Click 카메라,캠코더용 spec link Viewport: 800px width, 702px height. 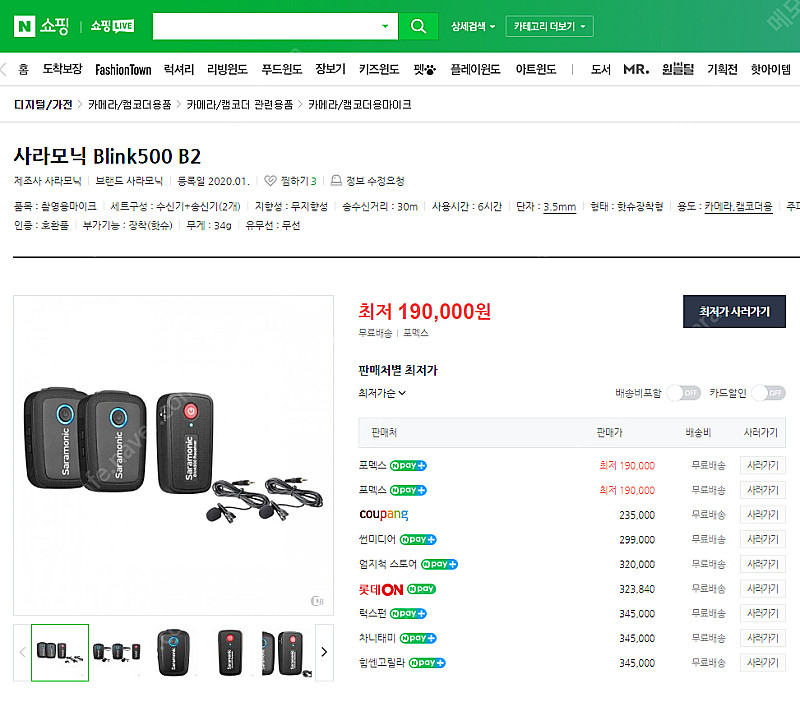click(x=738, y=207)
